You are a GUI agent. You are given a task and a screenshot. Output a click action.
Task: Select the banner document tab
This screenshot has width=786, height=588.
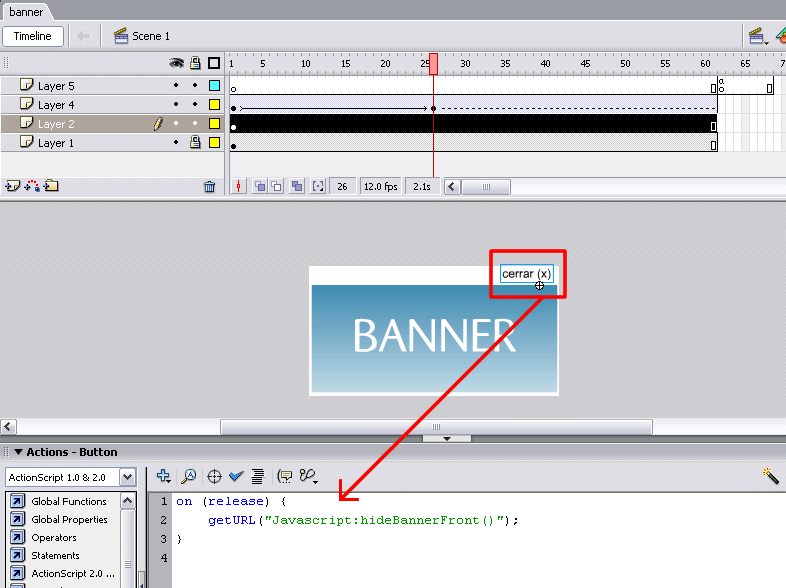pos(26,12)
